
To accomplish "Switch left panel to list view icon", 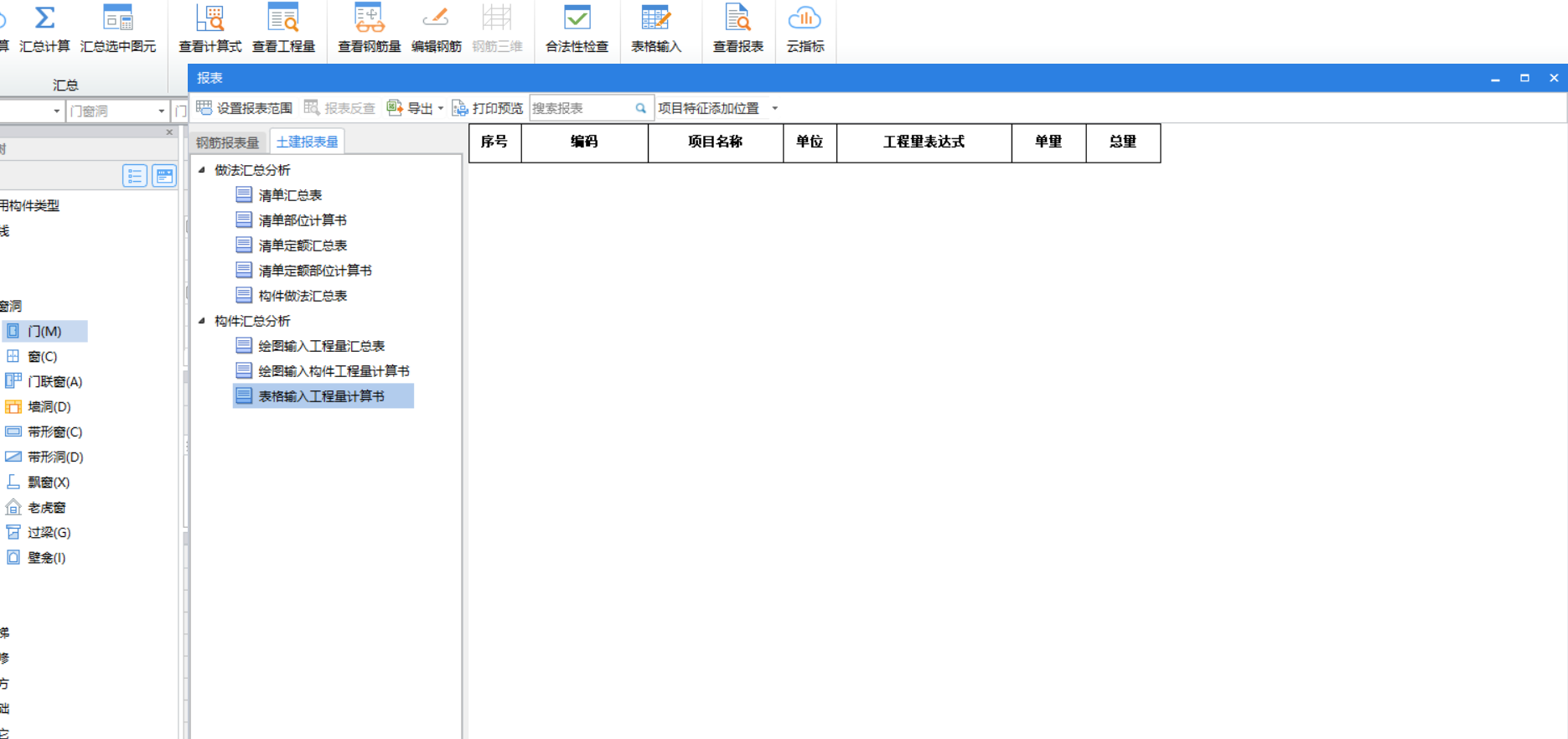I will (x=134, y=175).
